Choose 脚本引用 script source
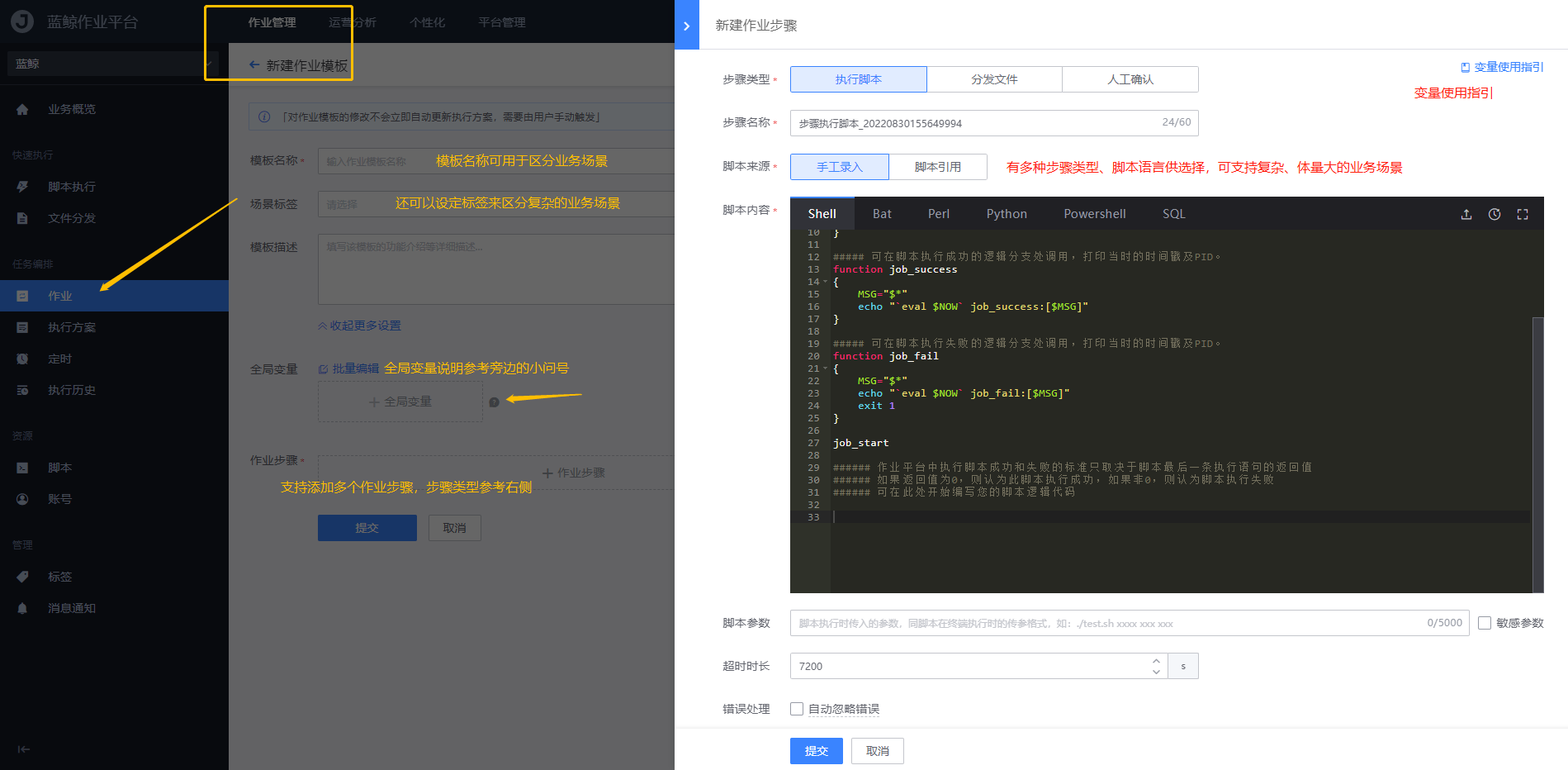 (938, 167)
